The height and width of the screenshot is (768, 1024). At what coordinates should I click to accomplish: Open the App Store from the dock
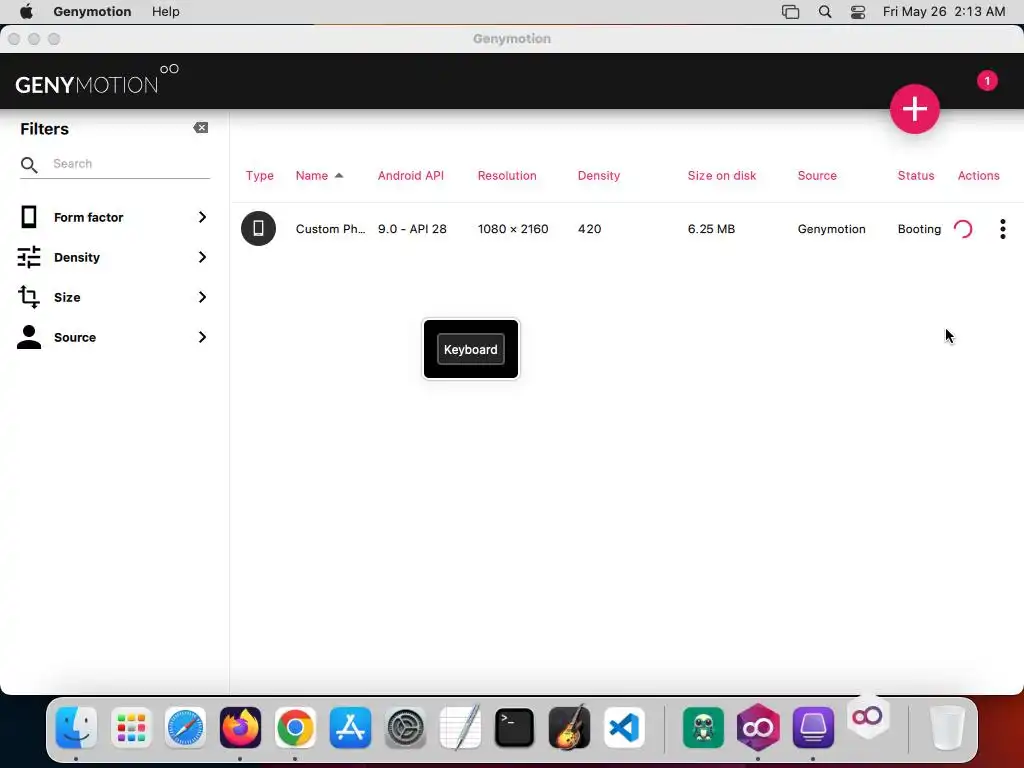click(x=350, y=728)
